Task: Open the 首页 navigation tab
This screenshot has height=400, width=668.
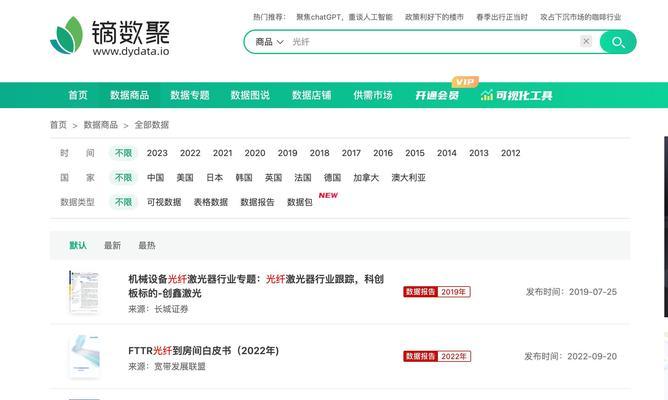Action: click(x=78, y=95)
